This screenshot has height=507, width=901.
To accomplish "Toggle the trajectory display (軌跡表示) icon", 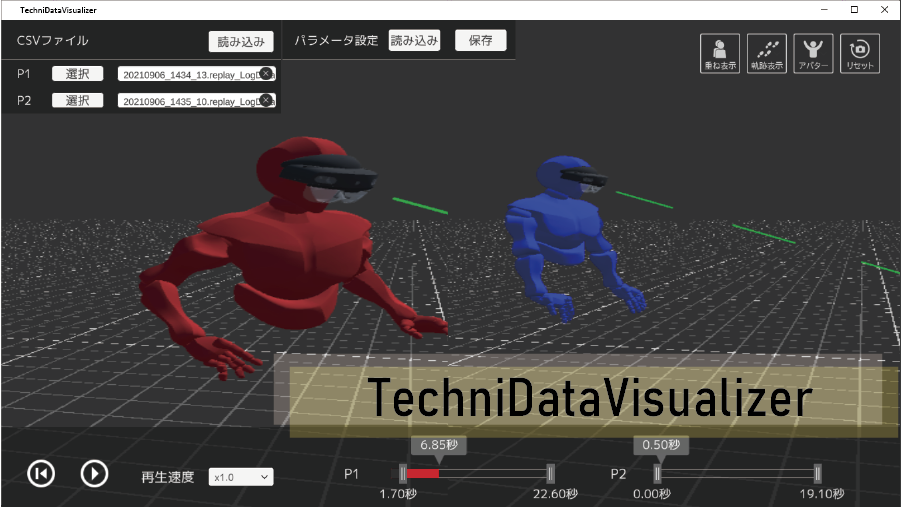I will (767, 53).
